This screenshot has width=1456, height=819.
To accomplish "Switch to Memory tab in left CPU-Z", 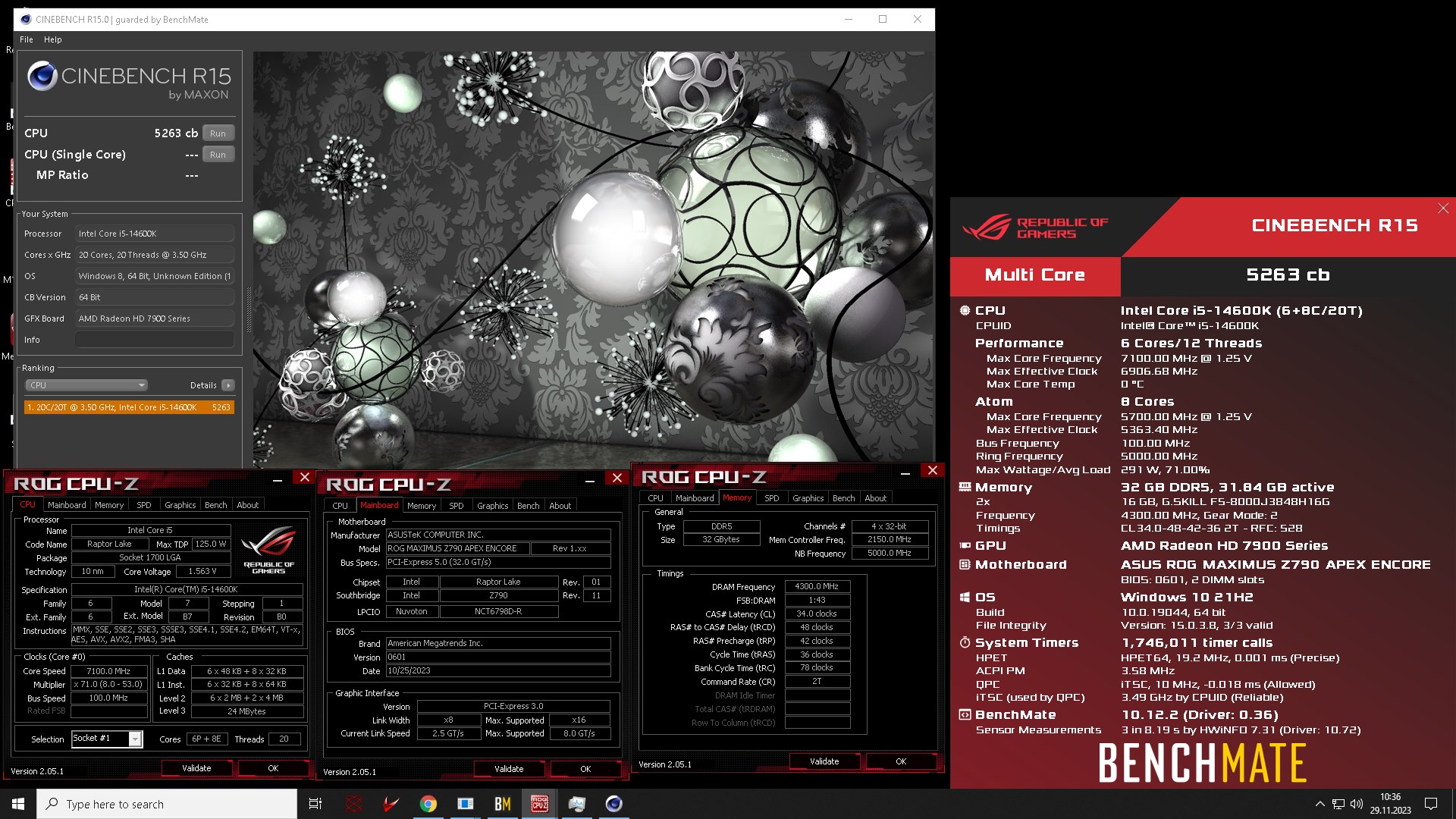I will [109, 505].
